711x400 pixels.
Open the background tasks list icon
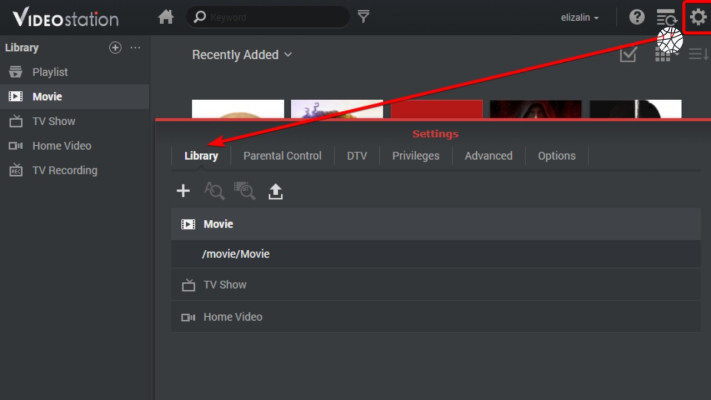(666, 17)
